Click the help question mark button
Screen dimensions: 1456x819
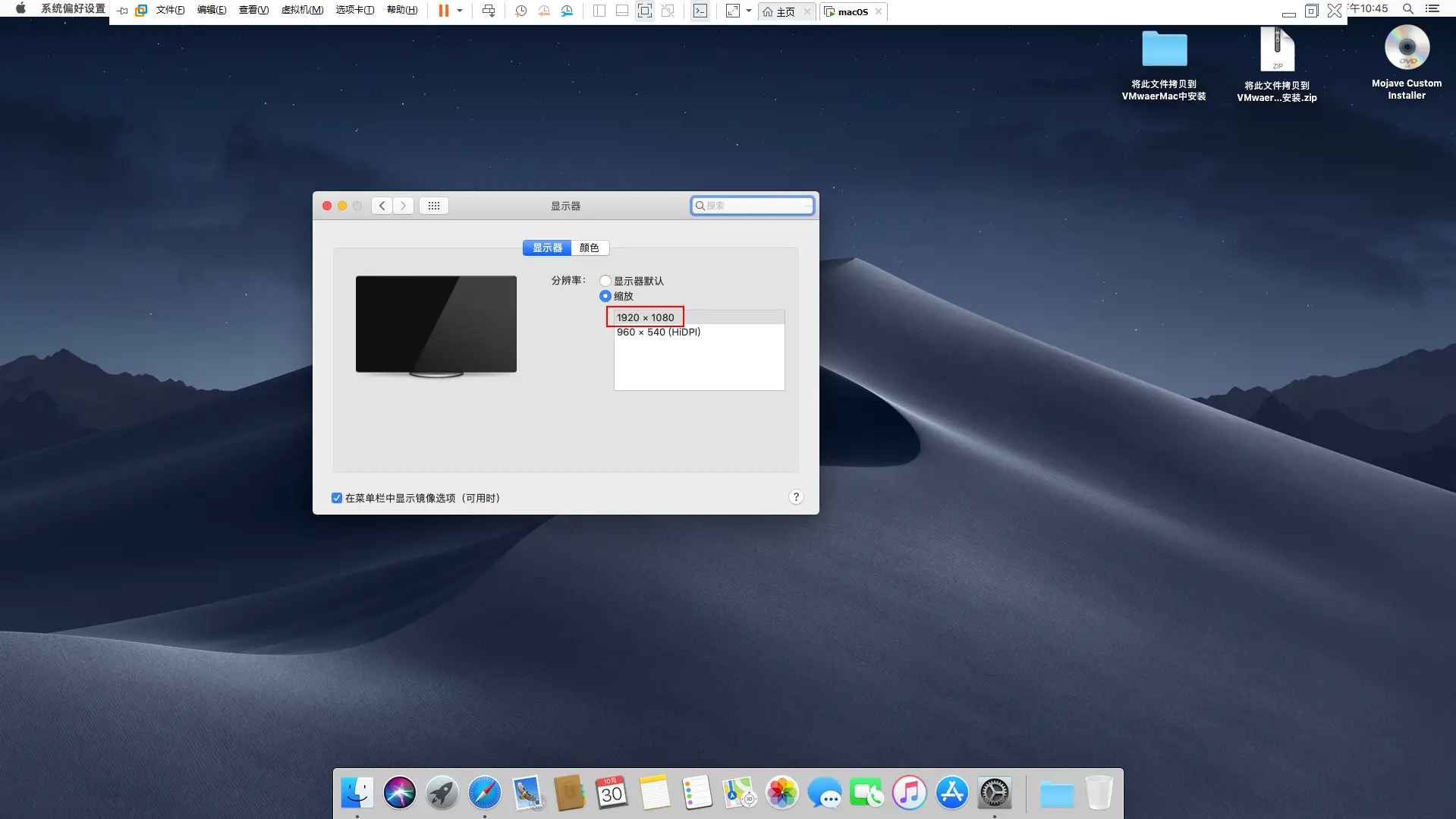[x=795, y=497]
